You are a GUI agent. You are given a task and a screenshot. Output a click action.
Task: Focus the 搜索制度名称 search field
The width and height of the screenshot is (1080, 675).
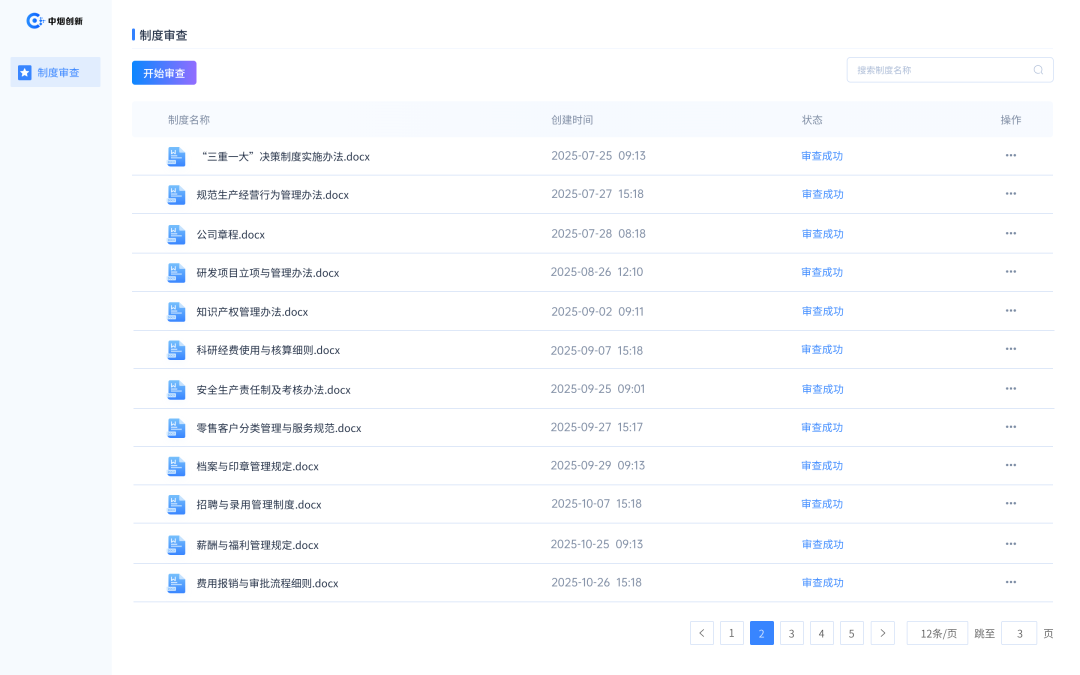[x=950, y=70]
